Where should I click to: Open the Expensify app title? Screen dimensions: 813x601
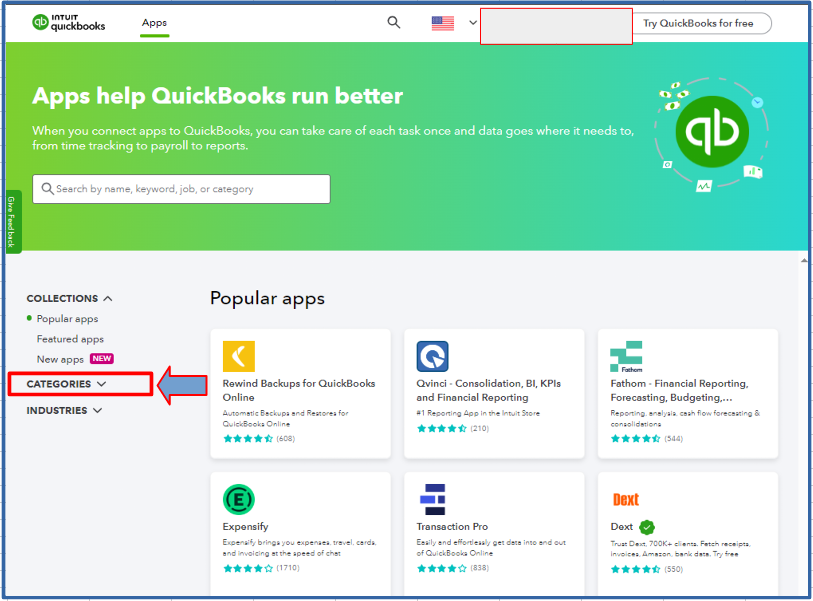(x=245, y=526)
